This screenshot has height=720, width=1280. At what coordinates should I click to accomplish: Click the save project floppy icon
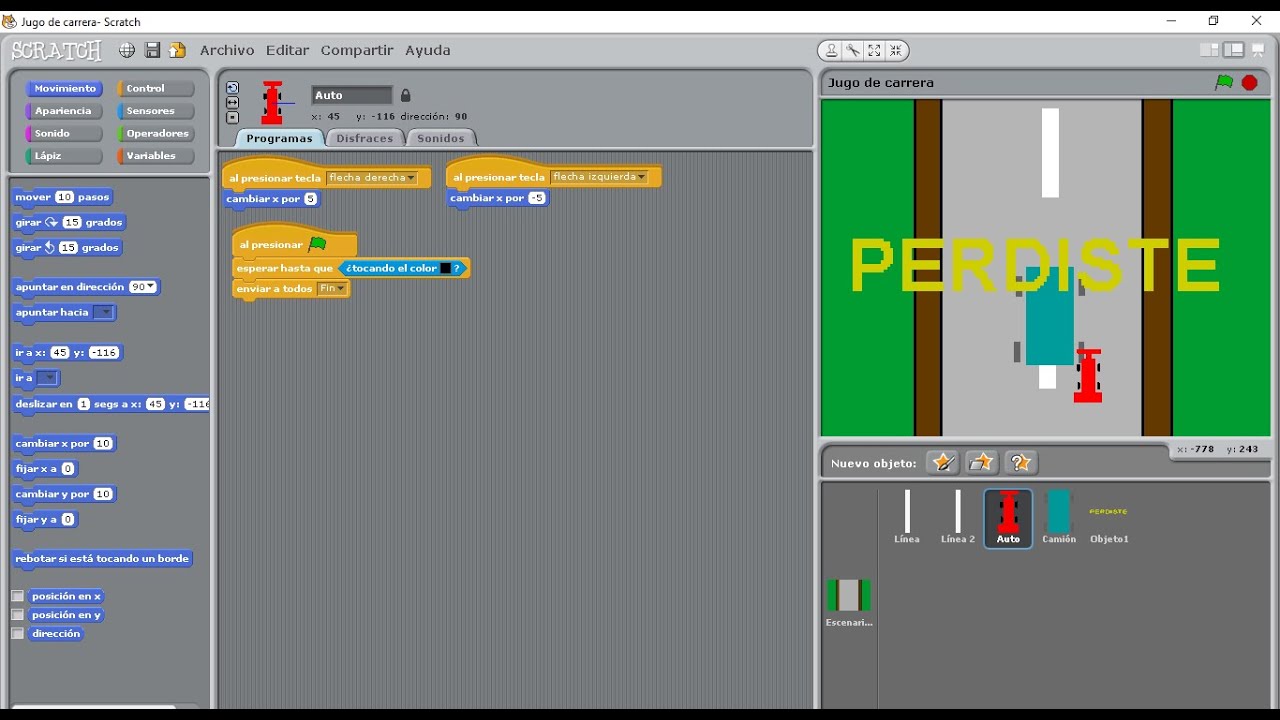[153, 50]
